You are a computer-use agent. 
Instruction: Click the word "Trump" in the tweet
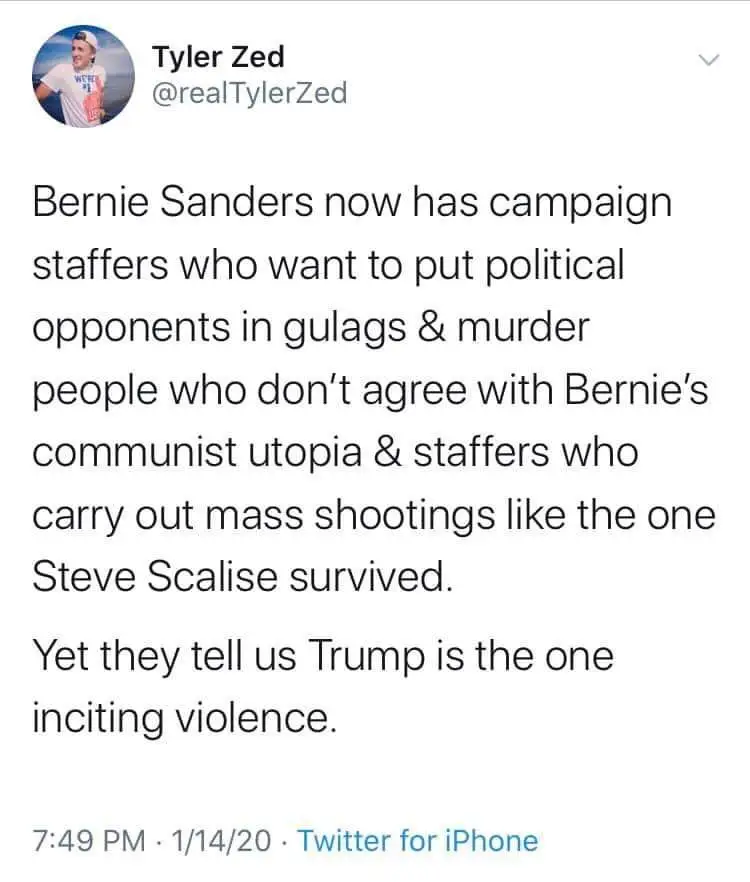[366, 657]
